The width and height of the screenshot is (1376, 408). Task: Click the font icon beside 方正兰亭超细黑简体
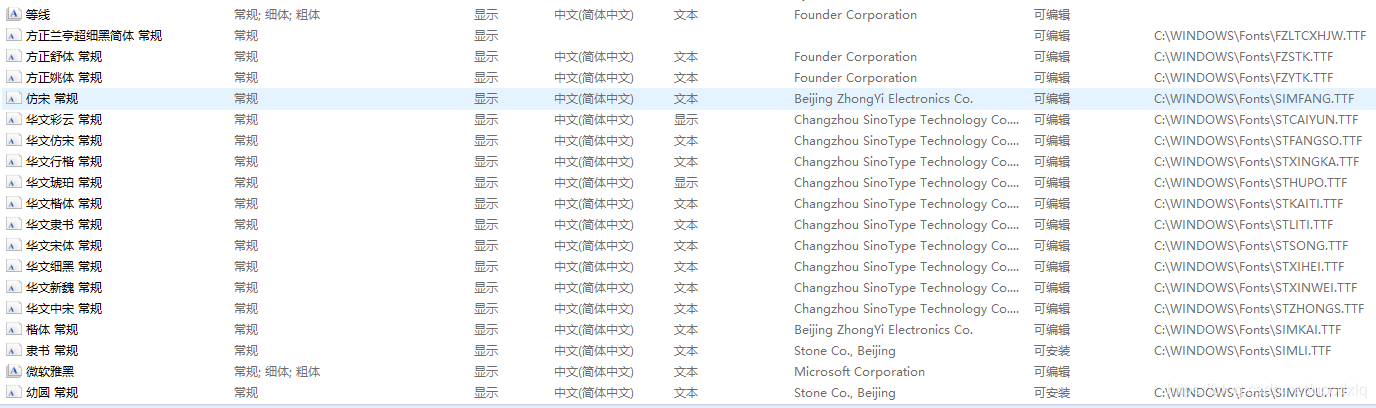click(13, 36)
